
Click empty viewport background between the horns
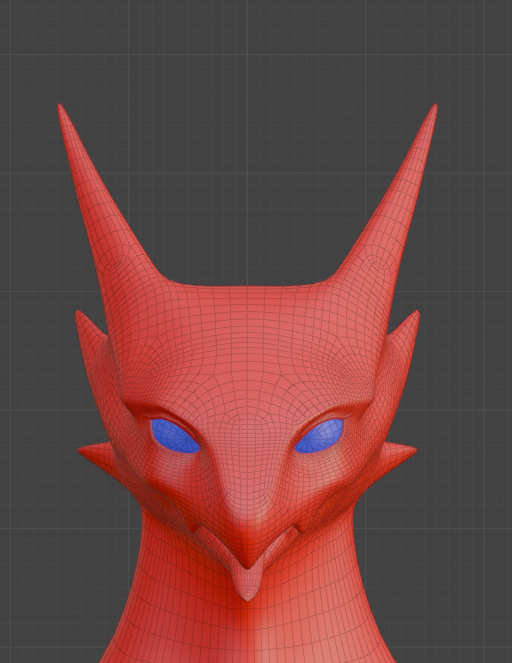coord(247,169)
